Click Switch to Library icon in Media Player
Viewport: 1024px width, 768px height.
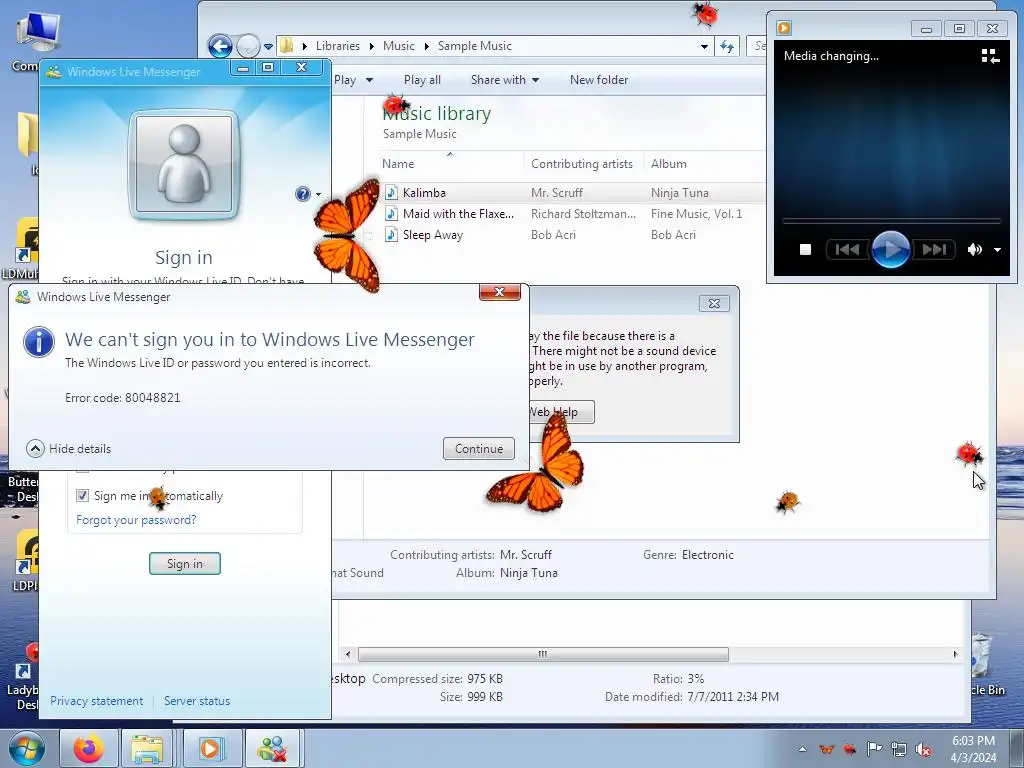990,56
